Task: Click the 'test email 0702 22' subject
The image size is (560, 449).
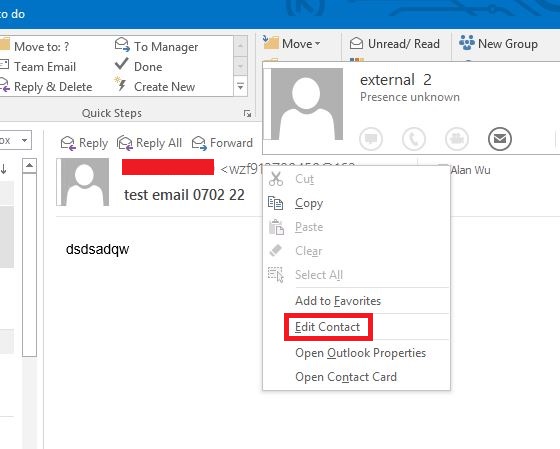Action: point(184,195)
